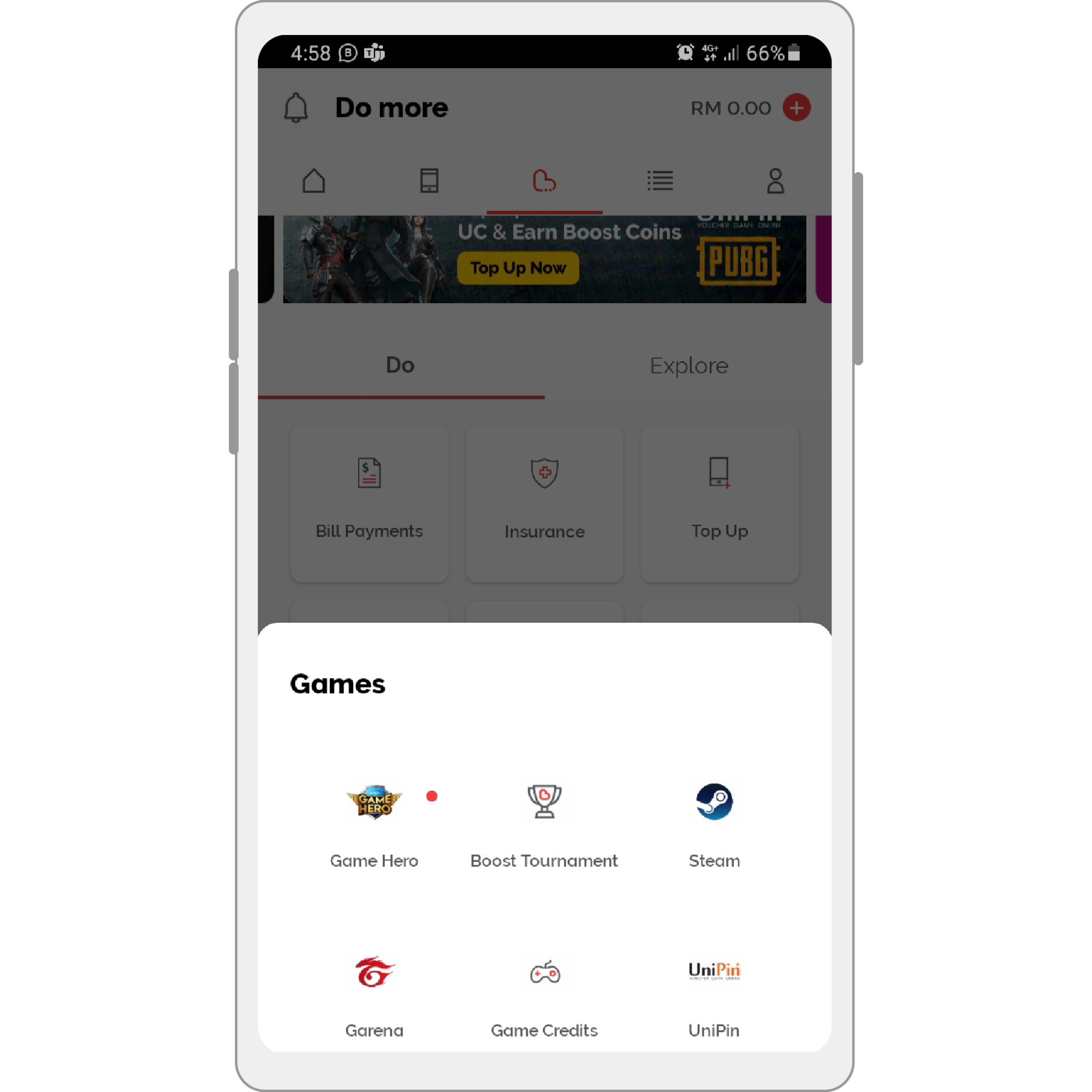Open Steam game store
The height and width of the screenshot is (1092, 1092).
pyautogui.click(x=714, y=800)
